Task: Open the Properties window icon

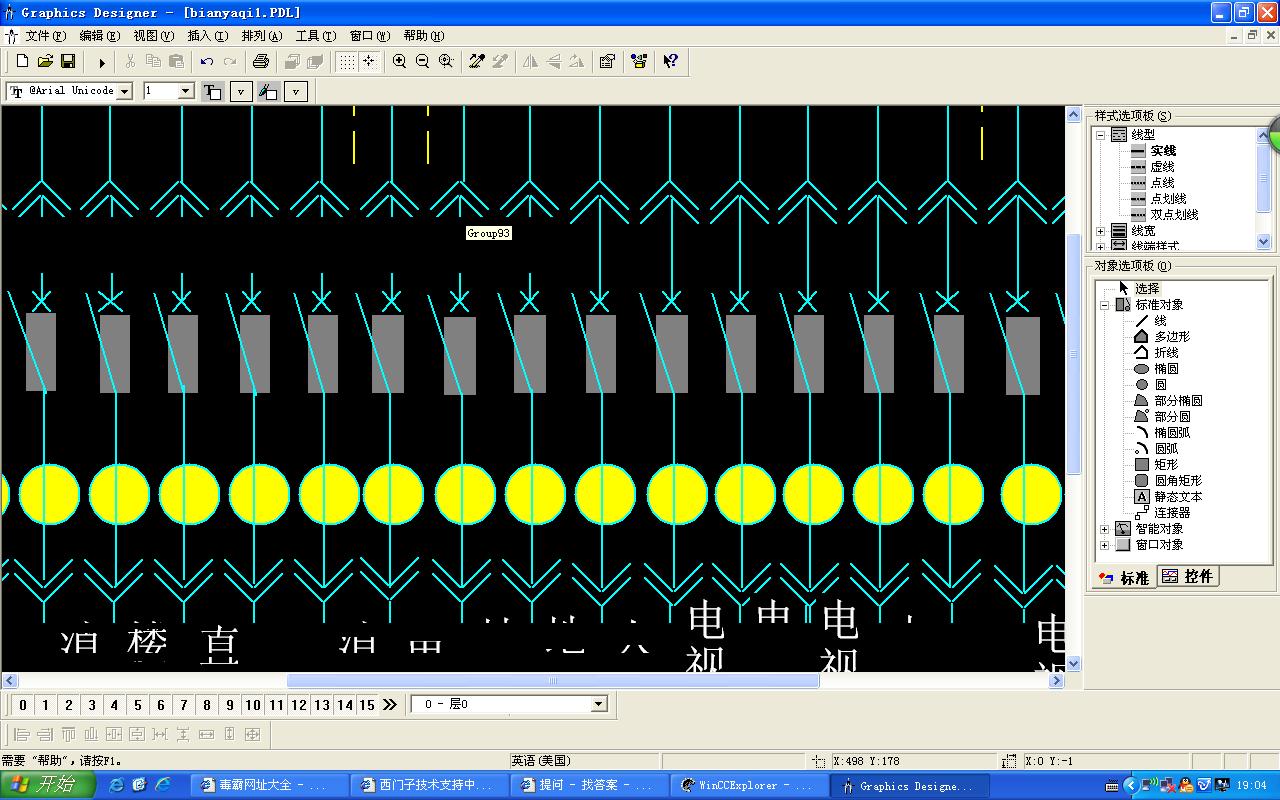Action: [607, 62]
